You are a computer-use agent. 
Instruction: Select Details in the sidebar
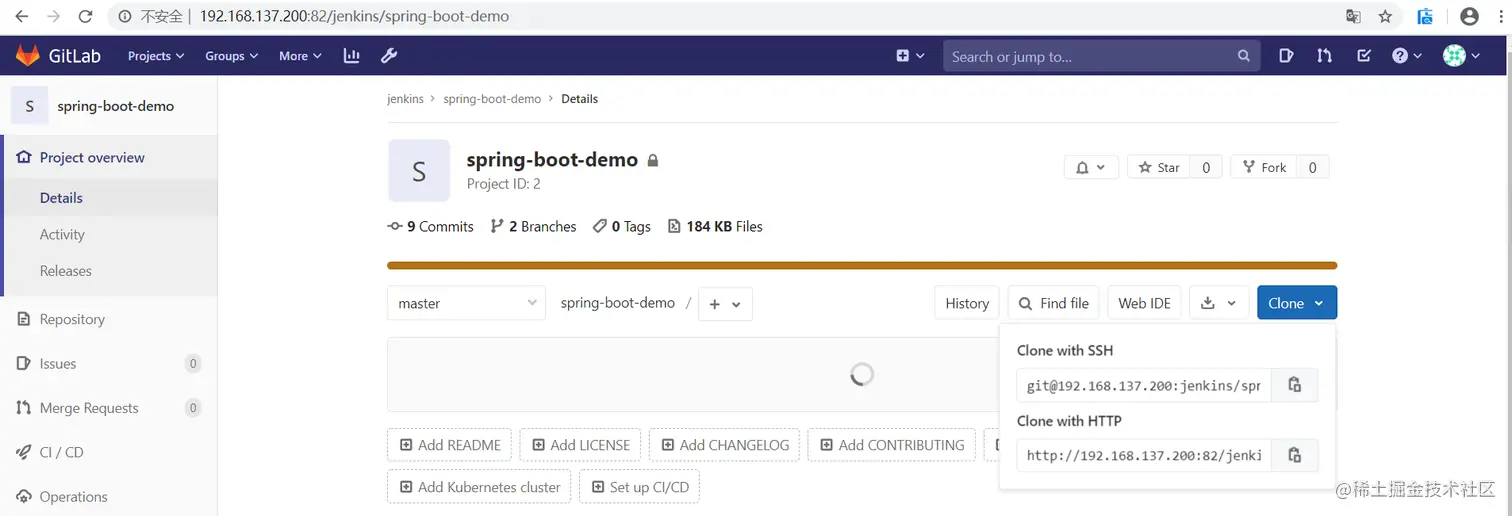point(61,198)
